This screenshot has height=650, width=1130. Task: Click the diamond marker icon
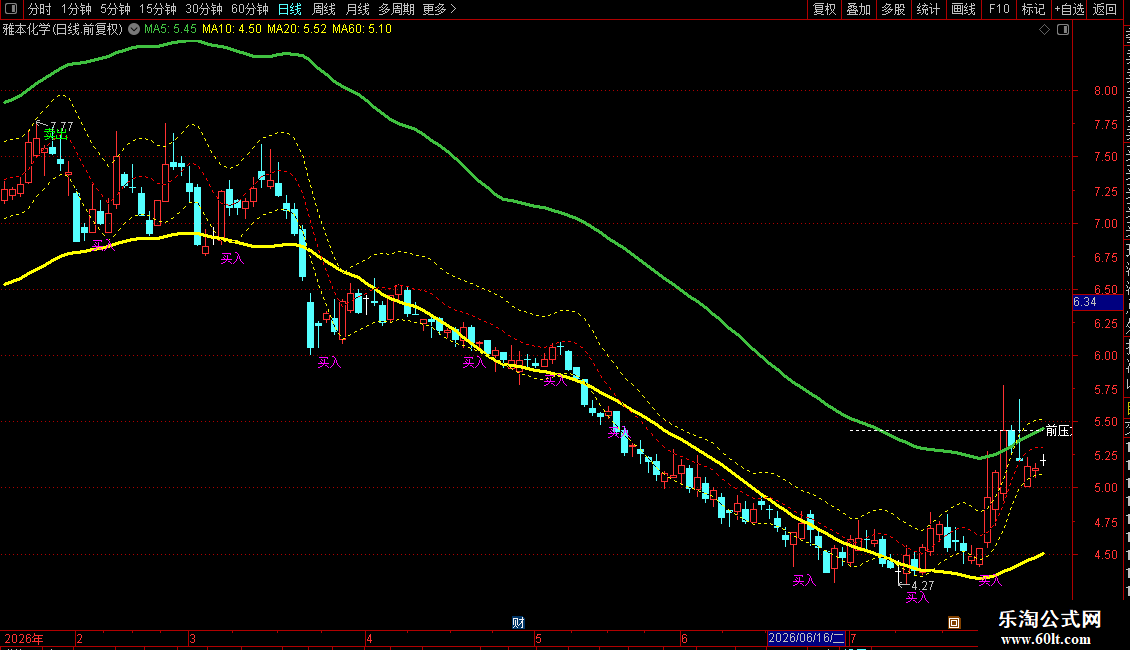click(x=1044, y=30)
